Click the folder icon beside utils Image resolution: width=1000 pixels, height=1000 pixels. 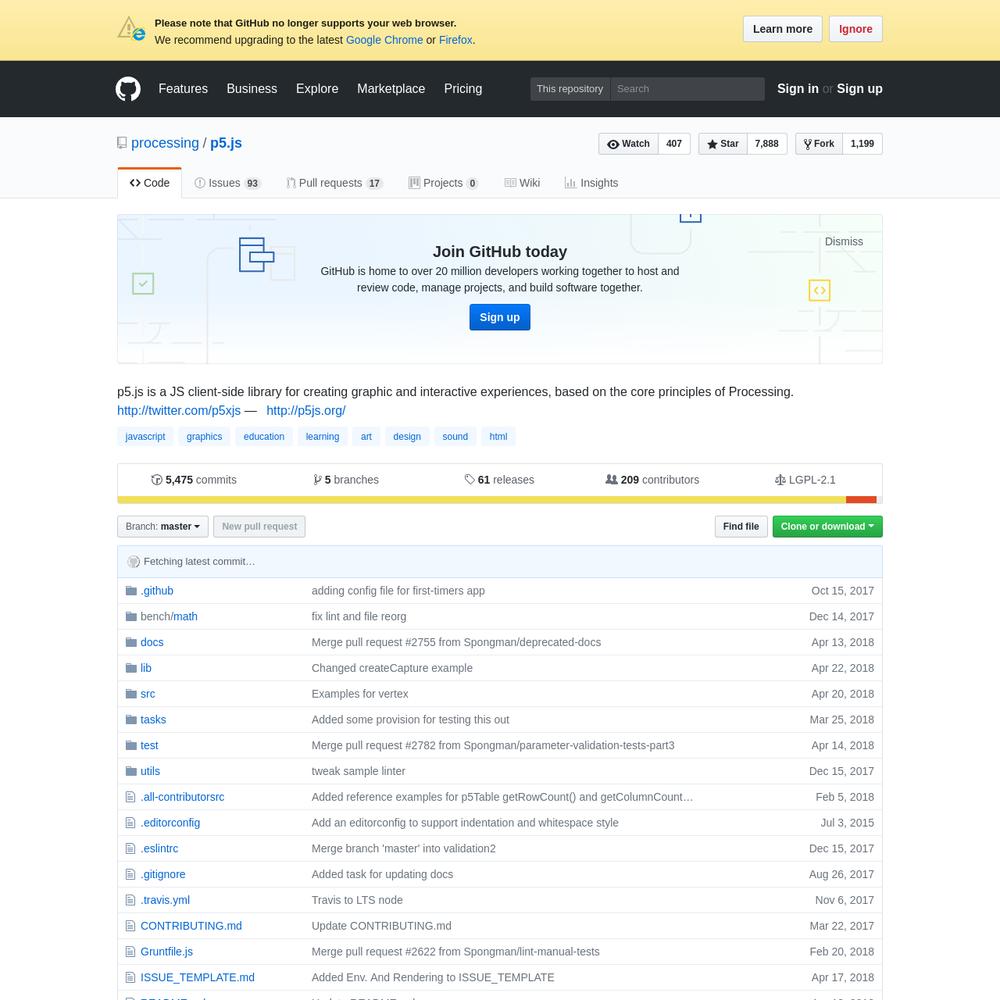pos(131,771)
